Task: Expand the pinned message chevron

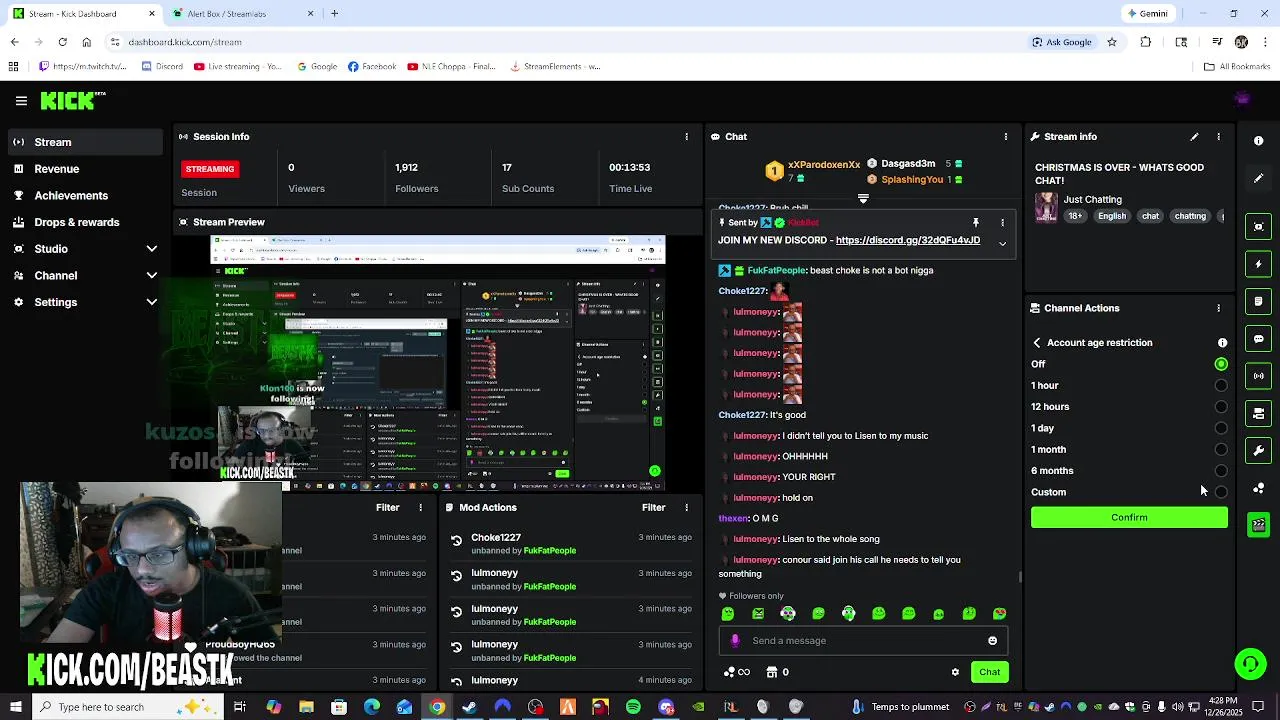Action: coord(1002,243)
